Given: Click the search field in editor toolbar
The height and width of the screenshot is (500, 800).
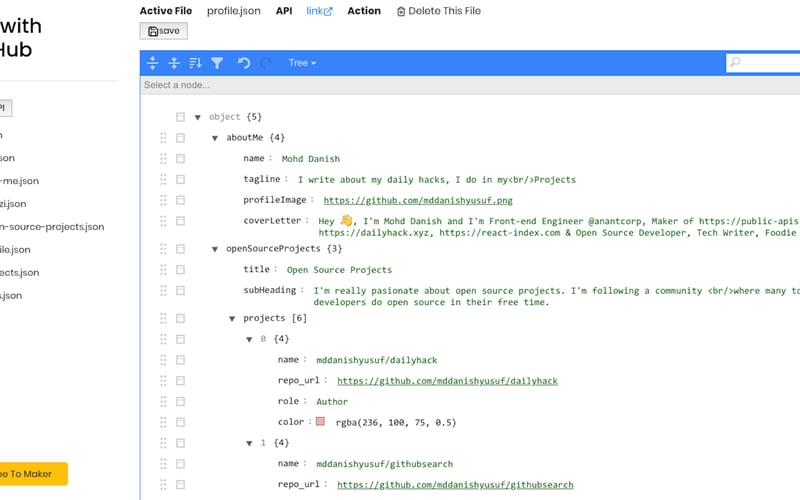Looking at the screenshot, I should 763,63.
